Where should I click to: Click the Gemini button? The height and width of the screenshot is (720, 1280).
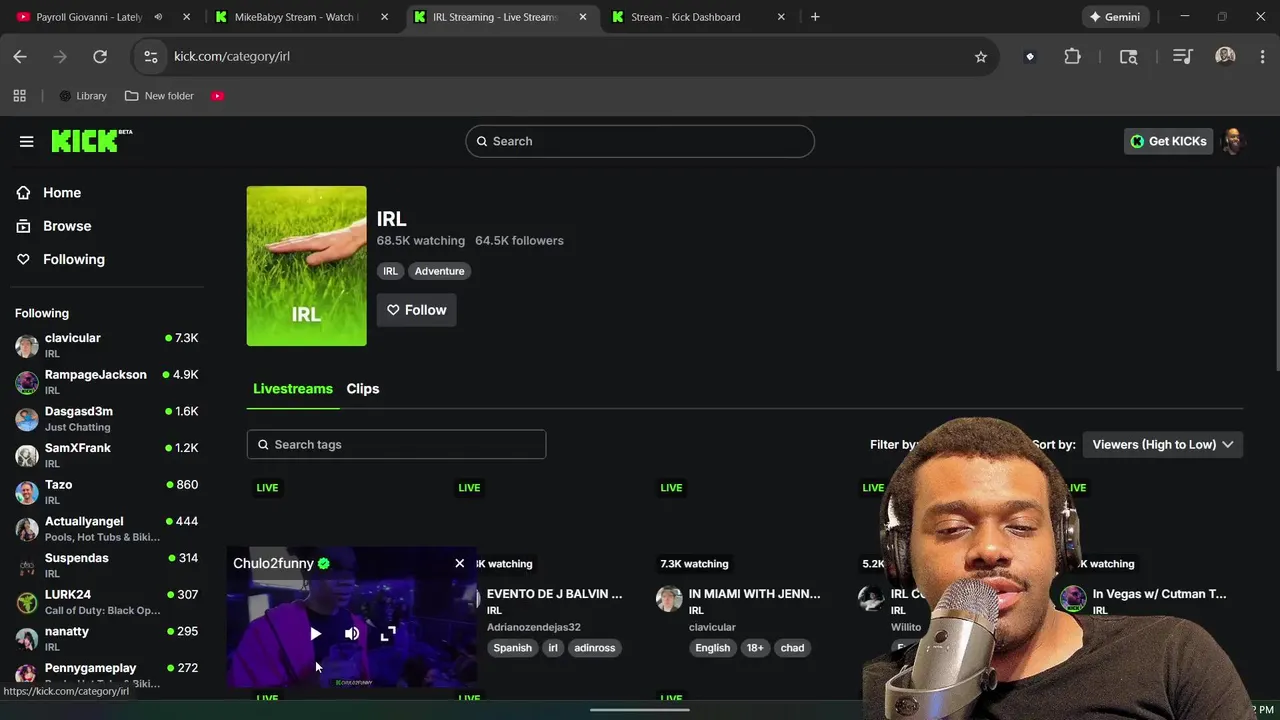[x=1114, y=17]
